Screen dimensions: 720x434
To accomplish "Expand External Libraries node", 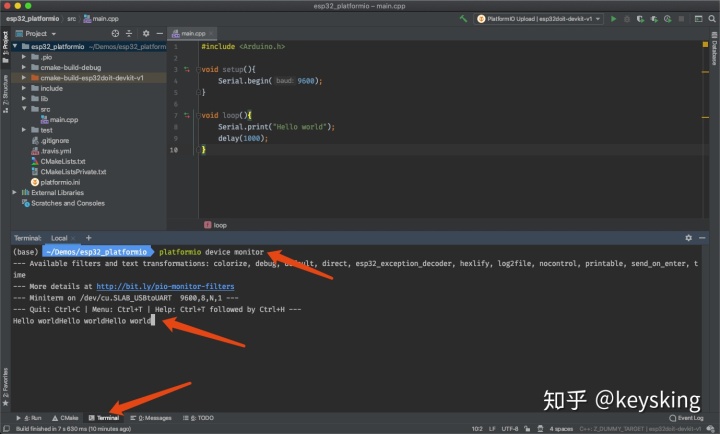I will pos(15,192).
